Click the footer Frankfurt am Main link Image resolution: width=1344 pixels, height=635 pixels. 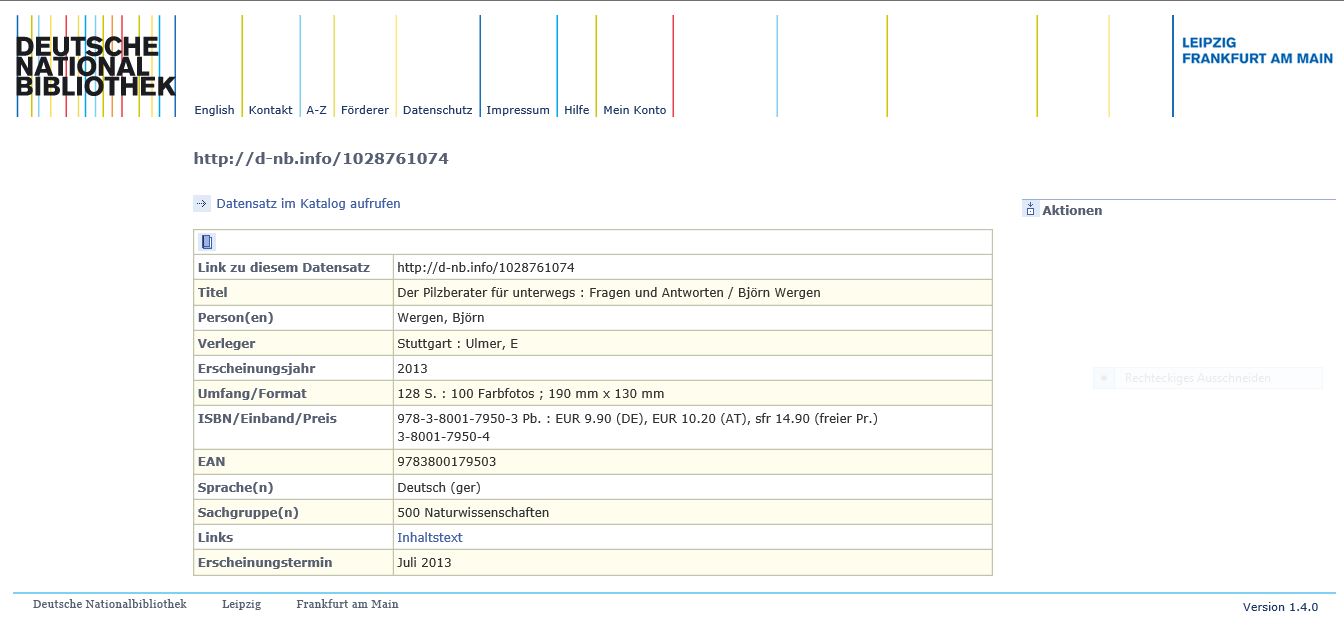point(347,604)
